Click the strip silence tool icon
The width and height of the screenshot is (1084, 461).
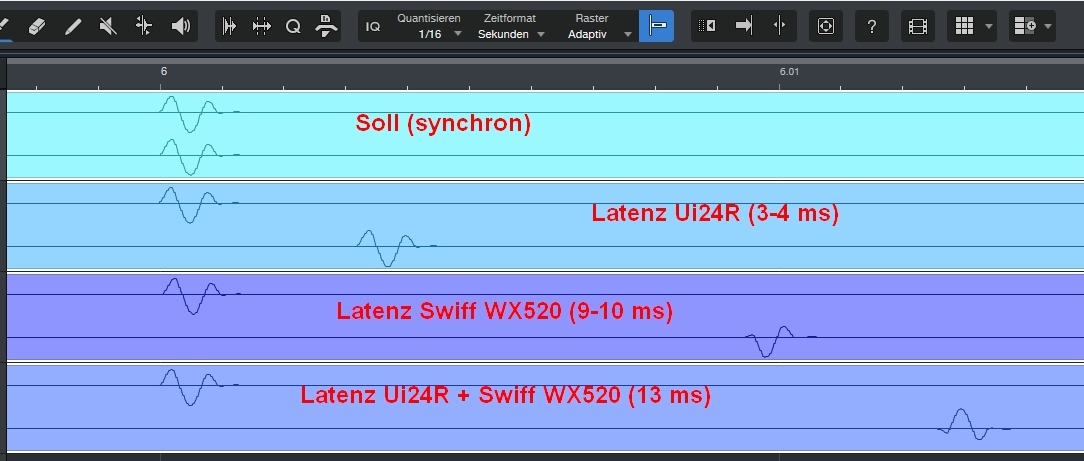tap(229, 27)
